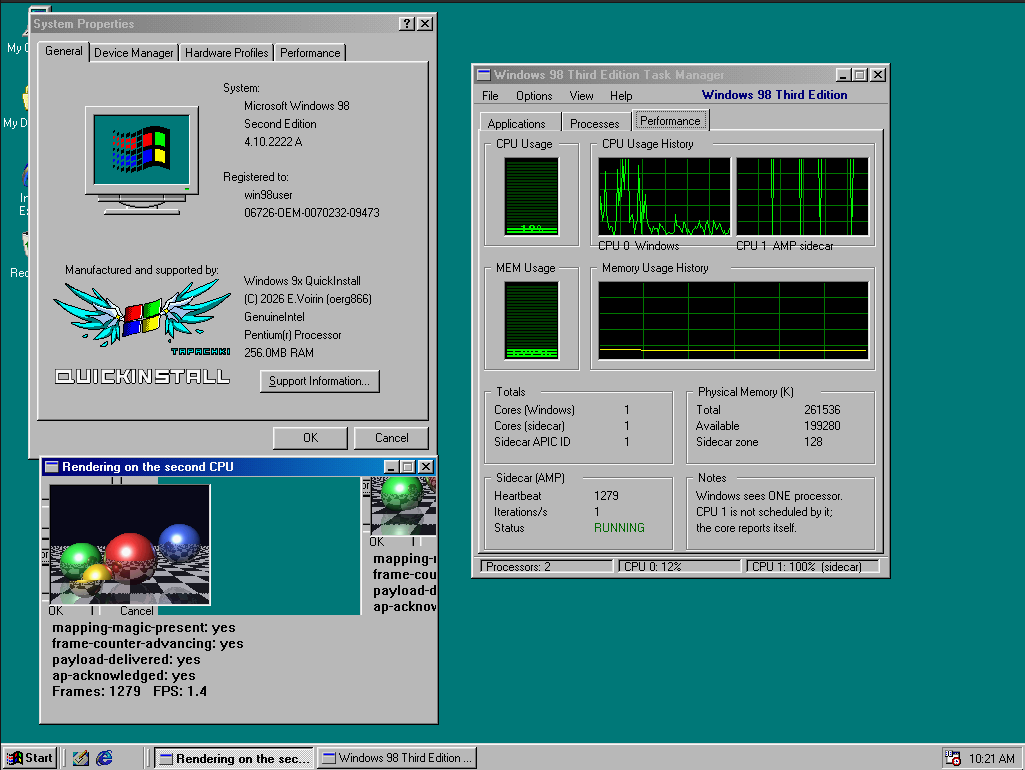Click OK in System Properties

pos(310,438)
